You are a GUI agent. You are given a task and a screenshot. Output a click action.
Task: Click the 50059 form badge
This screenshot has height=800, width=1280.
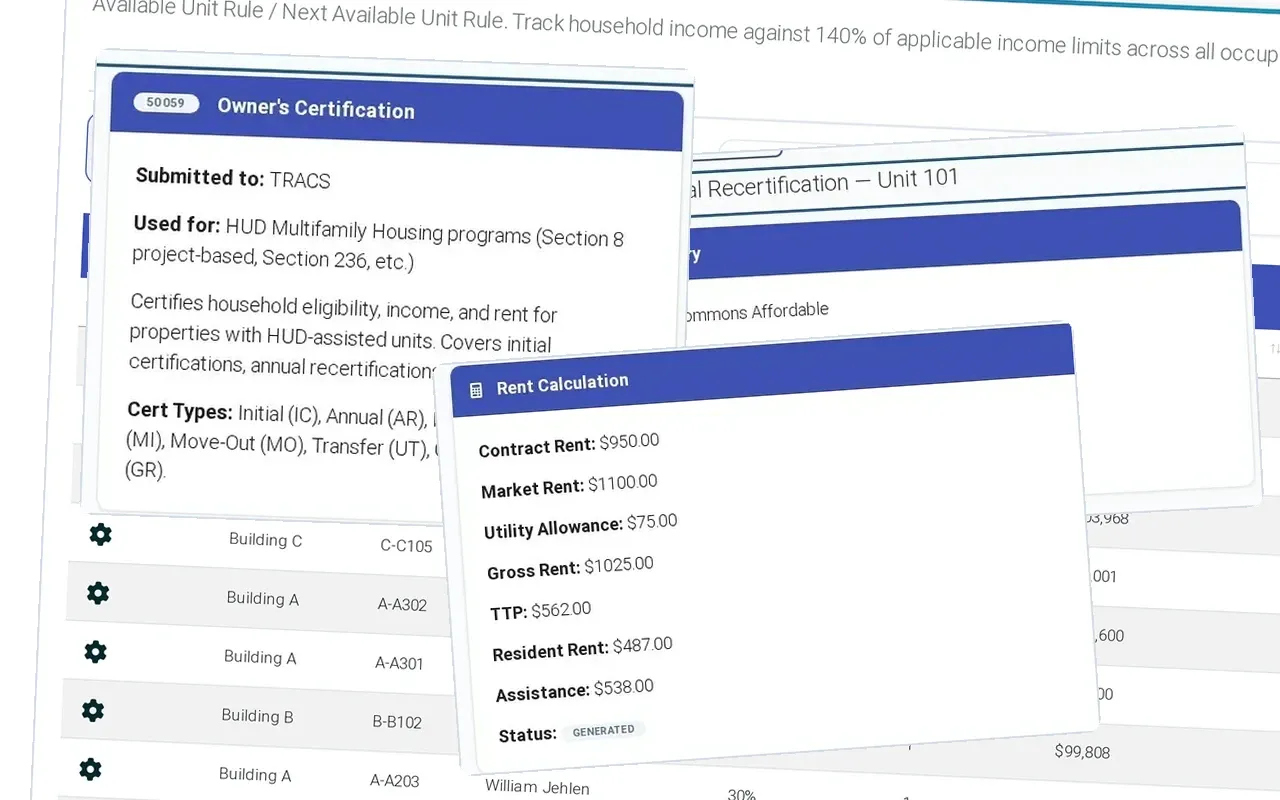click(x=166, y=103)
